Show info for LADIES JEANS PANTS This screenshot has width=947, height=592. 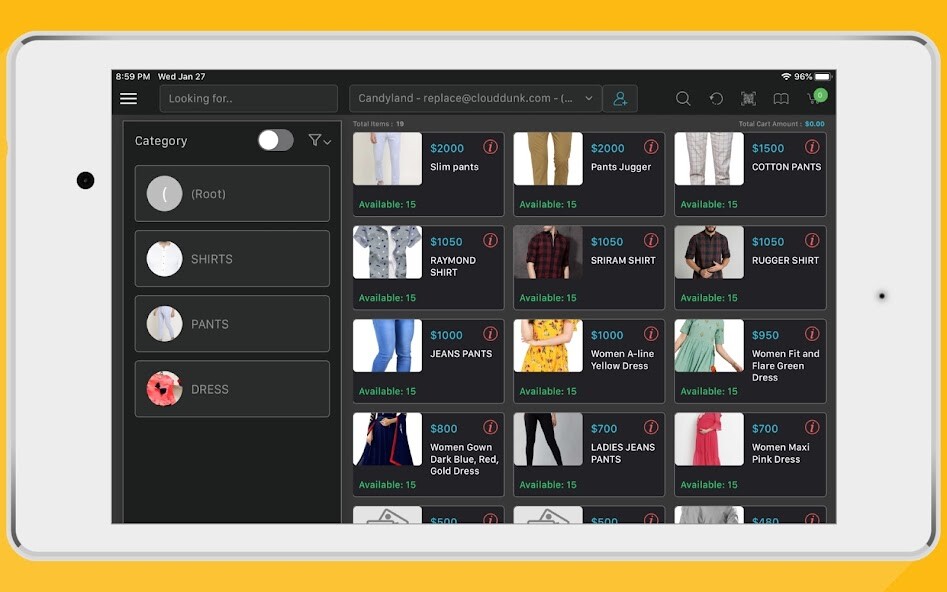[651, 427]
